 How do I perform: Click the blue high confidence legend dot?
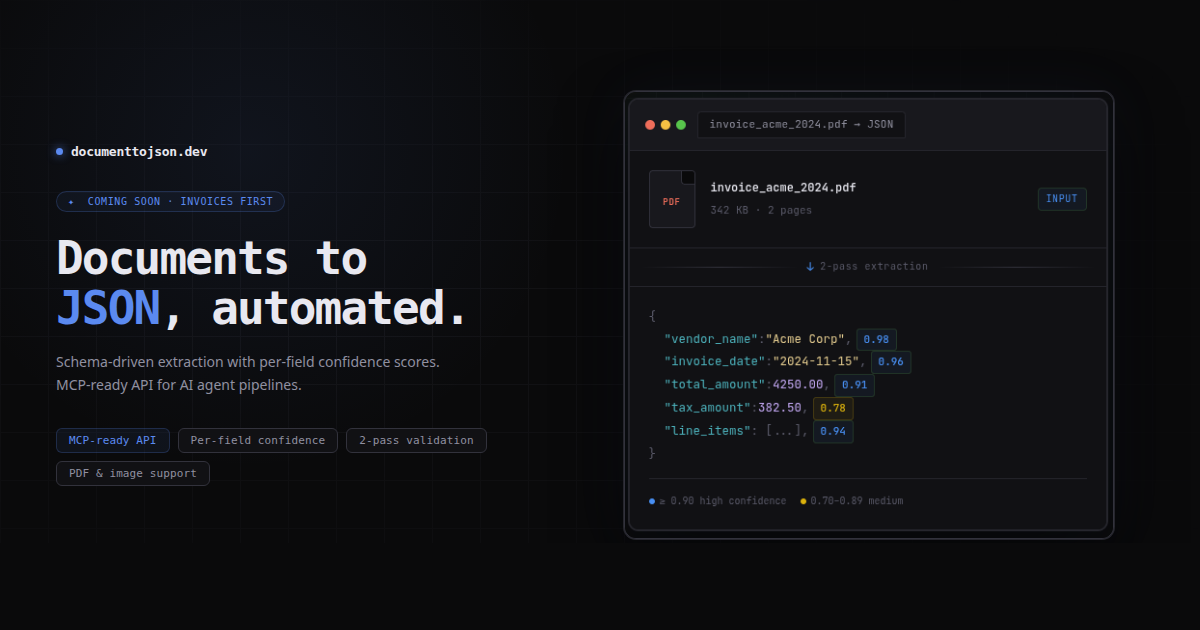click(652, 501)
